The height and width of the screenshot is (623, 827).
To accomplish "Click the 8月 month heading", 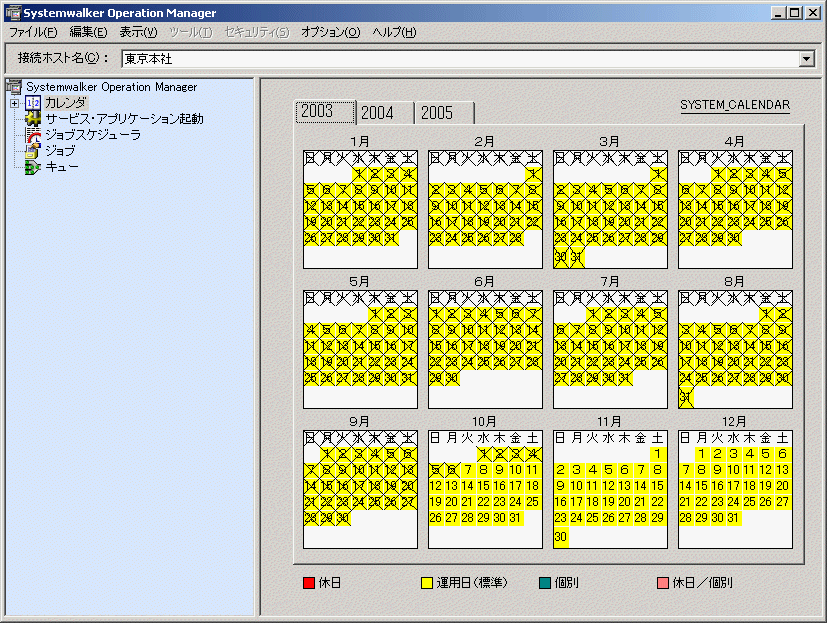I will [734, 282].
